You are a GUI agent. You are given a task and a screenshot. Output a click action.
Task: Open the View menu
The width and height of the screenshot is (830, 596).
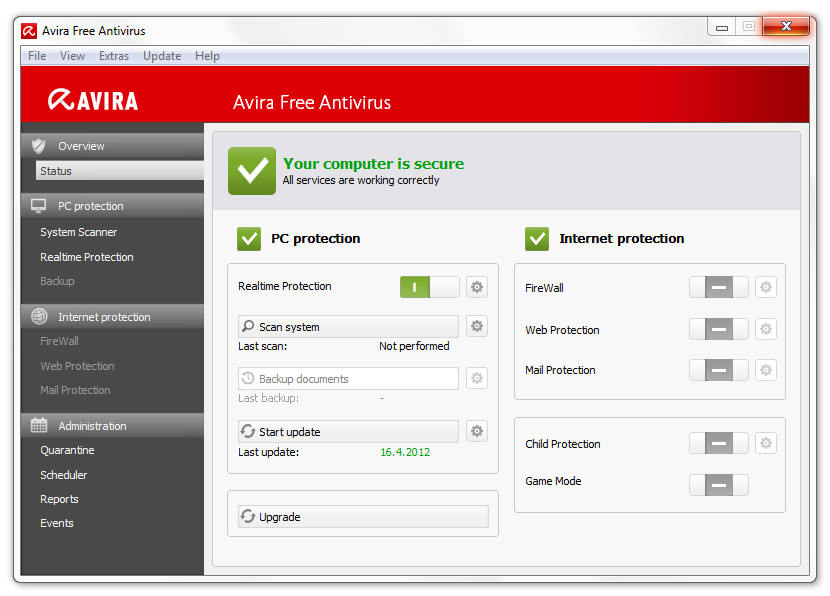click(x=72, y=56)
